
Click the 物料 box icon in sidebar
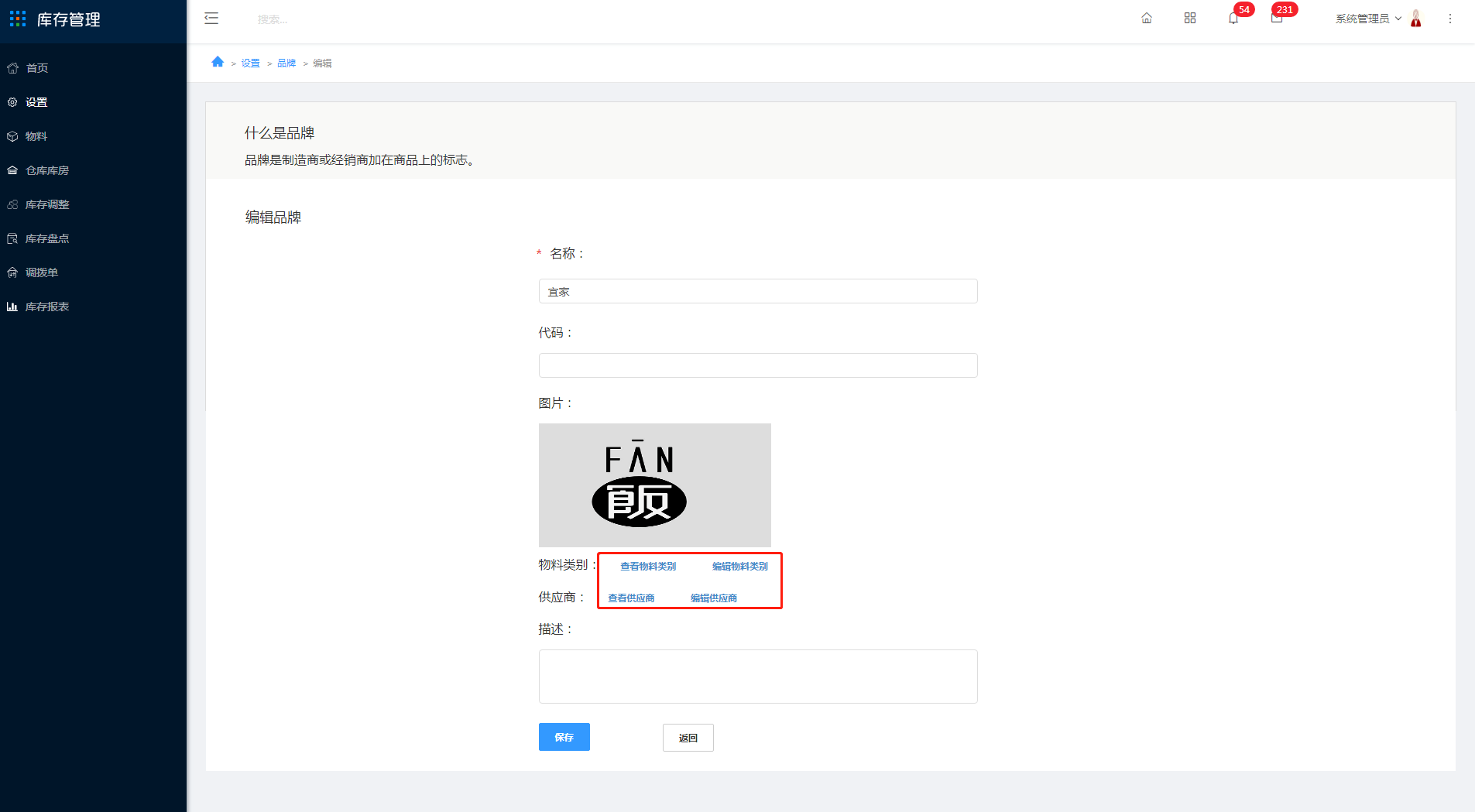tap(12, 136)
